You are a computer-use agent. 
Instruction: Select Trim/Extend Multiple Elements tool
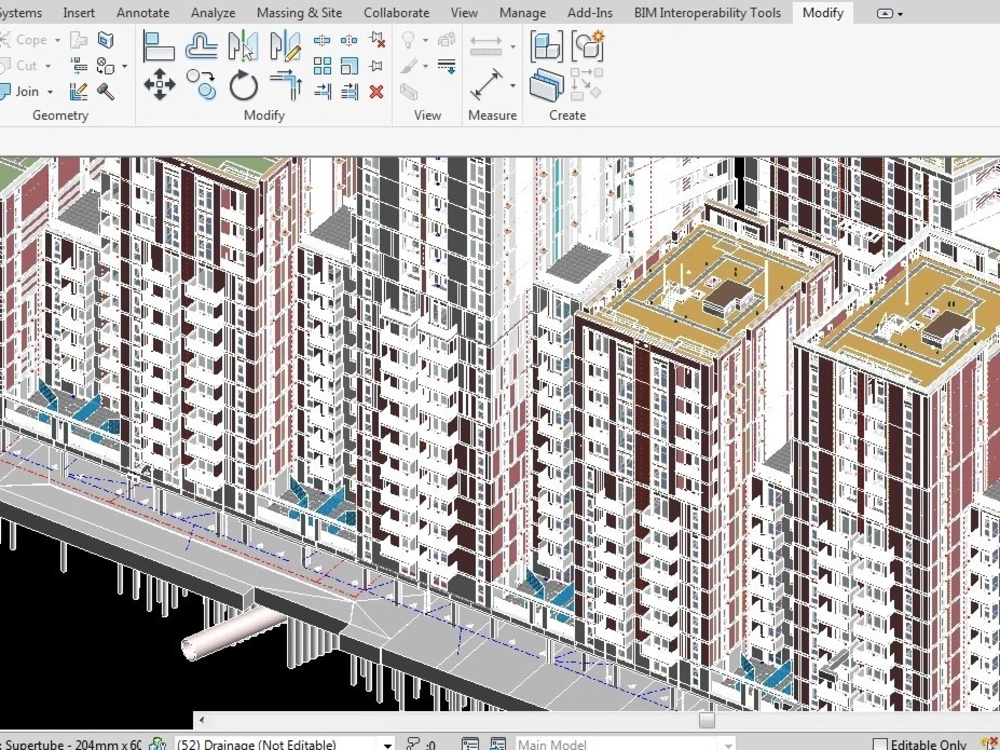point(349,91)
